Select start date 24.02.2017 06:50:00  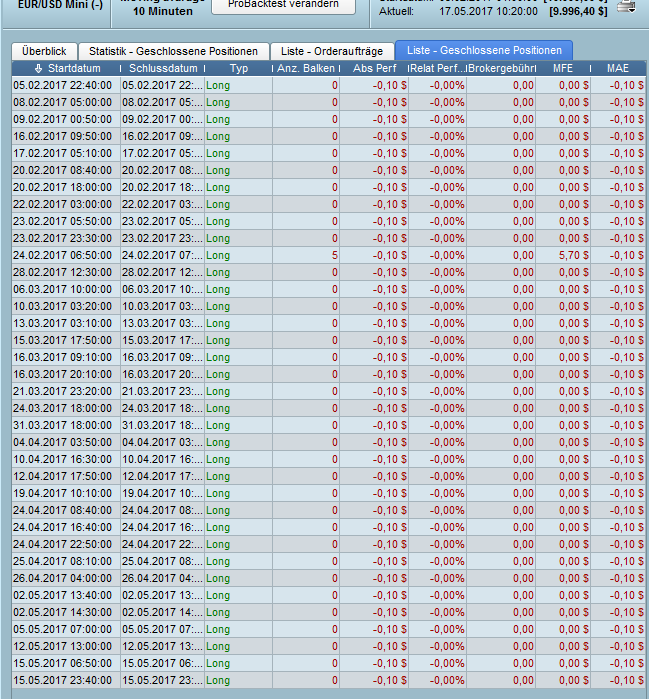click(62, 255)
